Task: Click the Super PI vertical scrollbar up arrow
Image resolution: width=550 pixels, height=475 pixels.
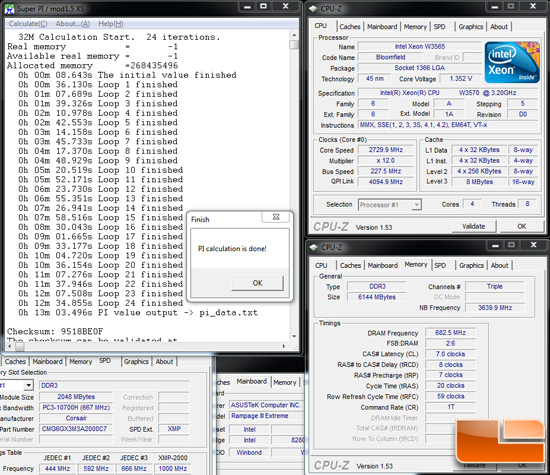Action: click(x=294, y=35)
